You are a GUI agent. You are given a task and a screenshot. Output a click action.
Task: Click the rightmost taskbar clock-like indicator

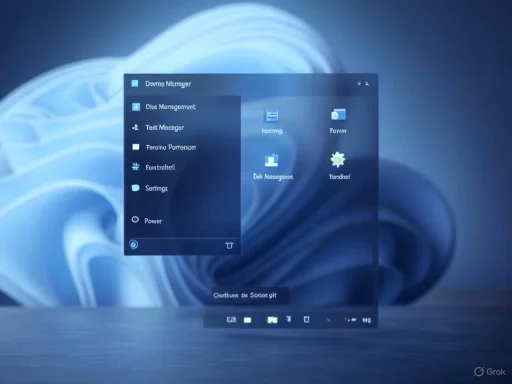pos(367,320)
